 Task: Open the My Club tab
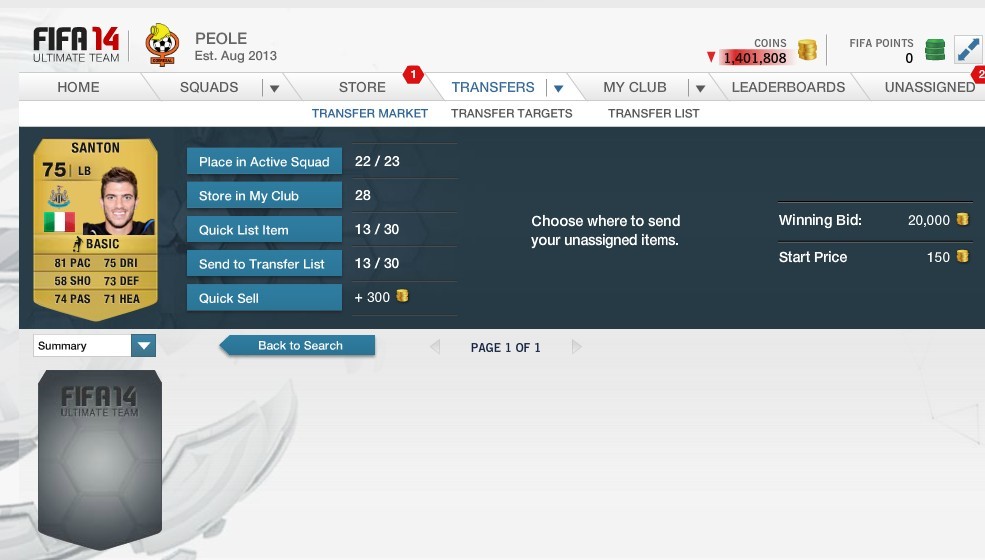[x=634, y=87]
